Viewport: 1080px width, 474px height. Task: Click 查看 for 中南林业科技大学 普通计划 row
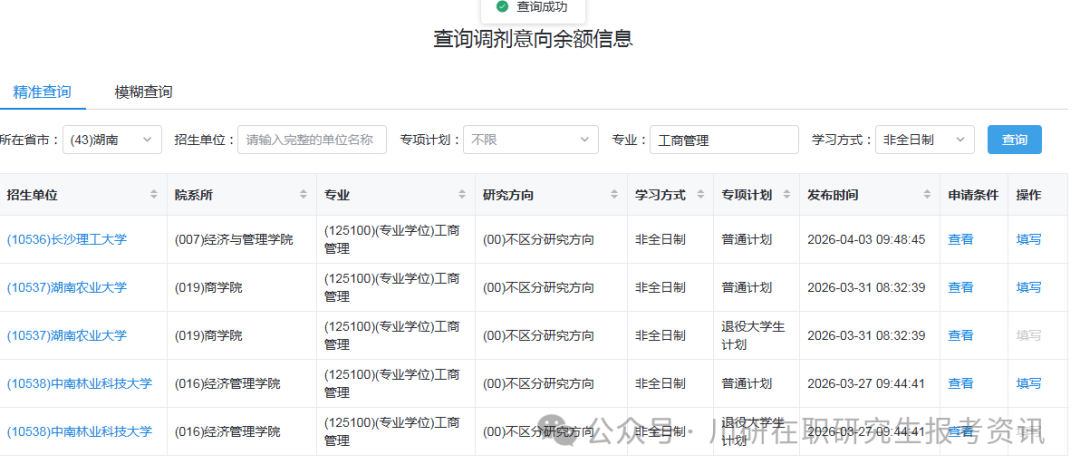coord(960,384)
